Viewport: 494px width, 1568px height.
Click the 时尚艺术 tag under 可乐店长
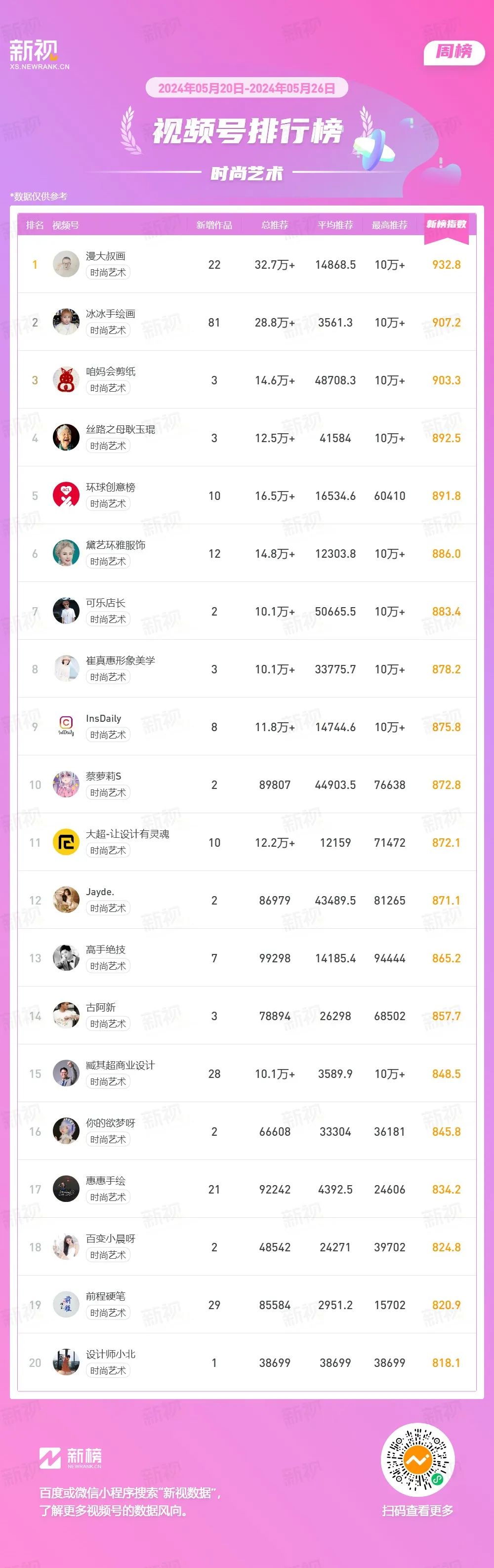pyautogui.click(x=108, y=619)
